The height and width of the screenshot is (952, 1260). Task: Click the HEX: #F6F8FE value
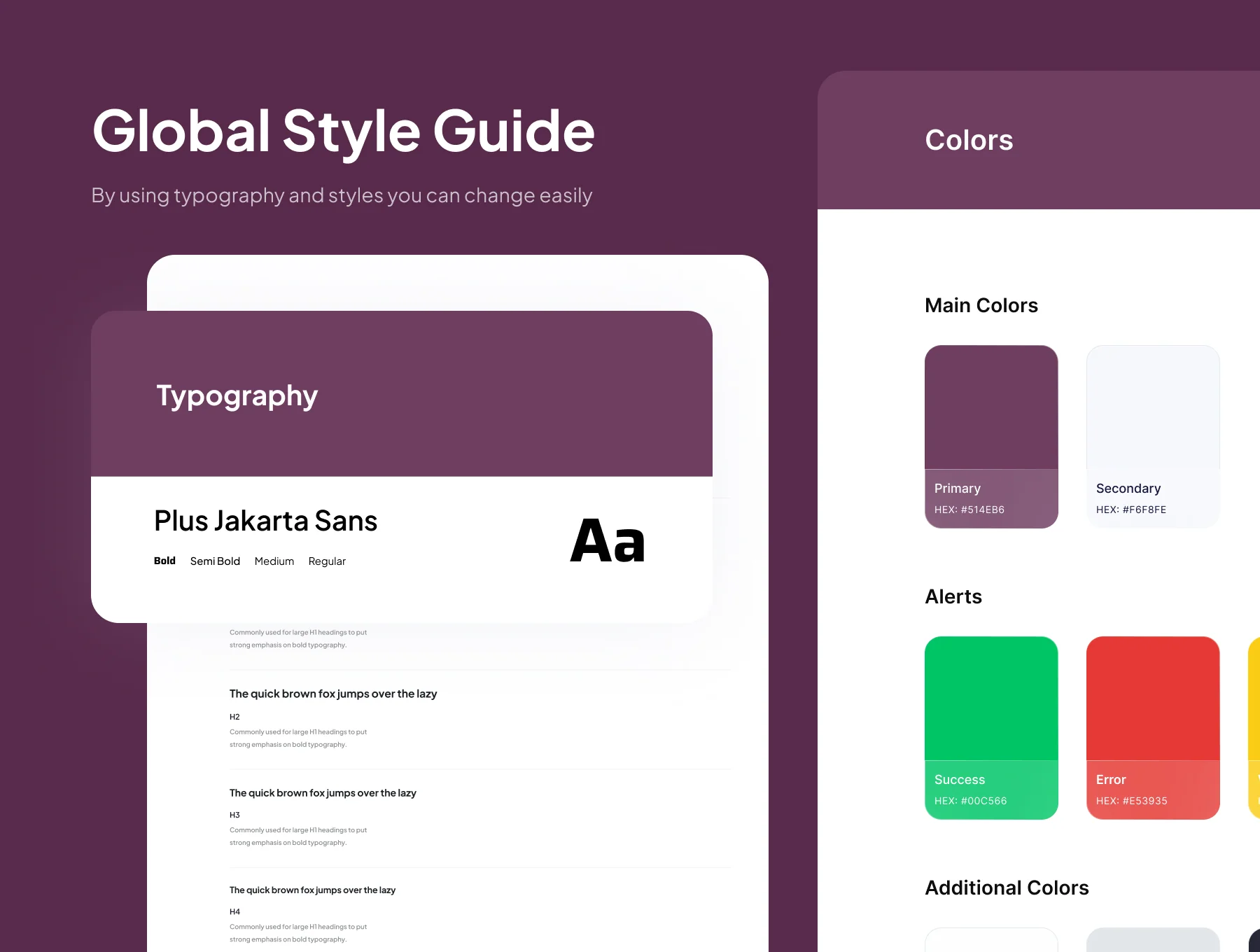[1131, 510]
